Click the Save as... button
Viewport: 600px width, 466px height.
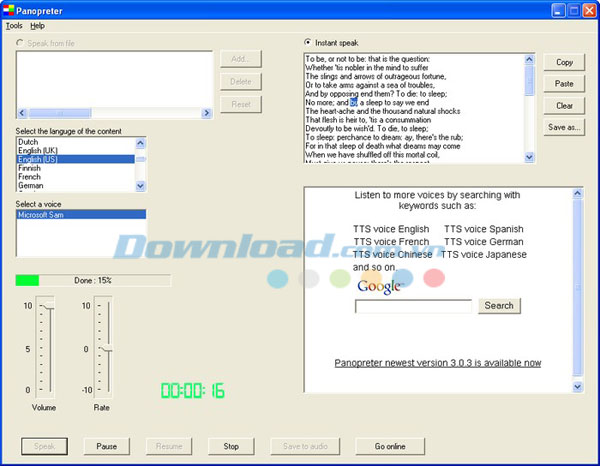coord(565,127)
